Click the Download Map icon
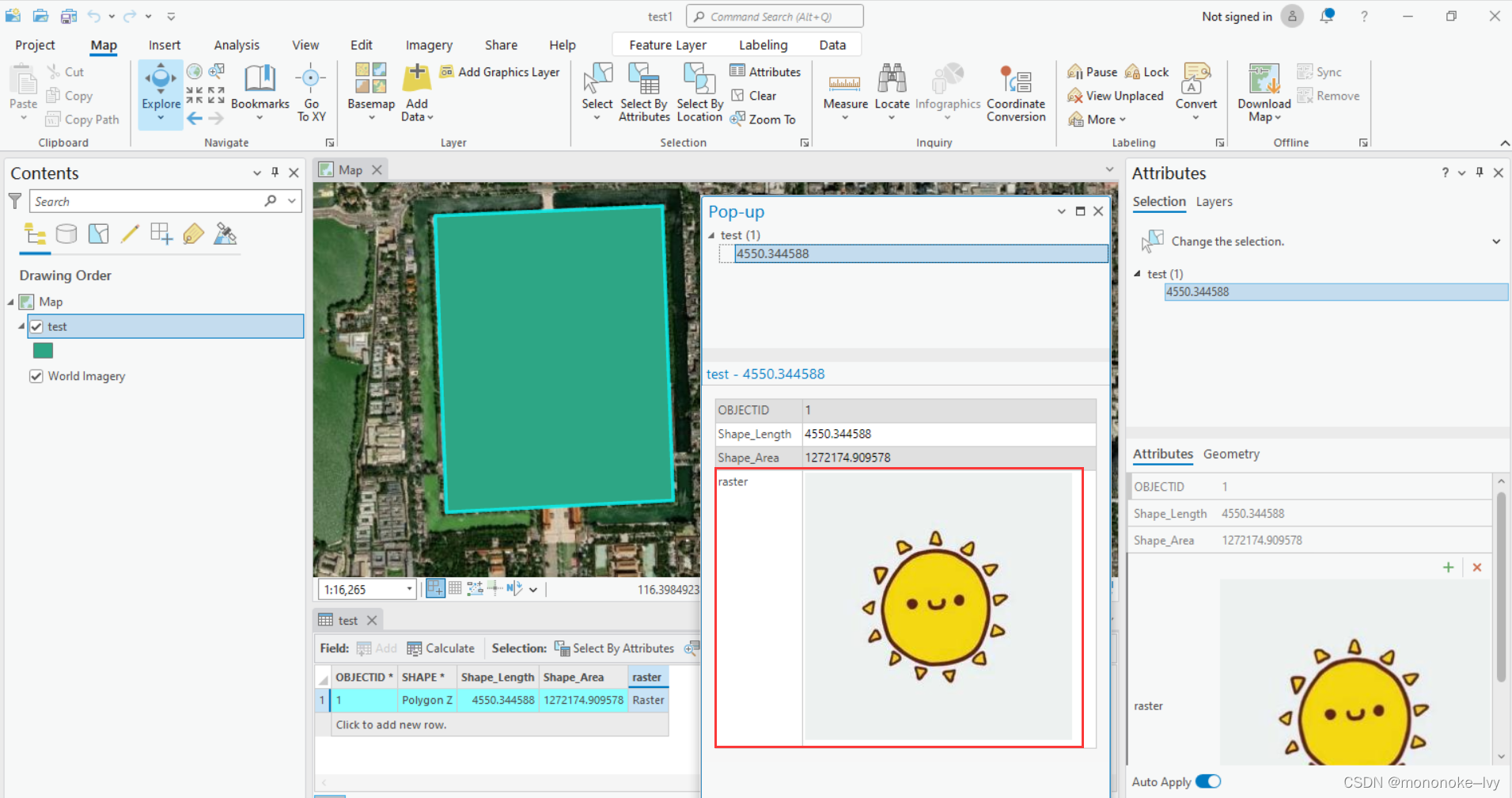Screen dimensions: 1512x798 (x=1264, y=79)
